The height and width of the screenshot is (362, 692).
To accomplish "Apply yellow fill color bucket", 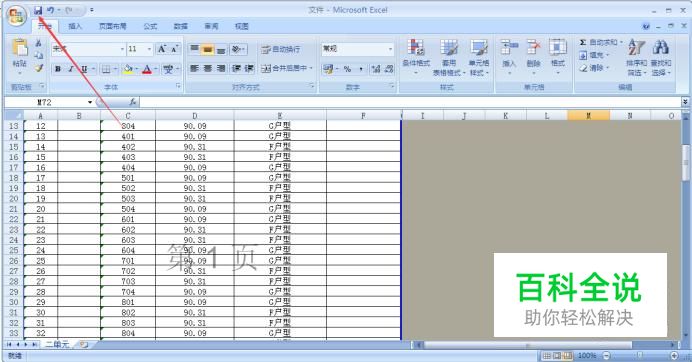I will pos(128,69).
